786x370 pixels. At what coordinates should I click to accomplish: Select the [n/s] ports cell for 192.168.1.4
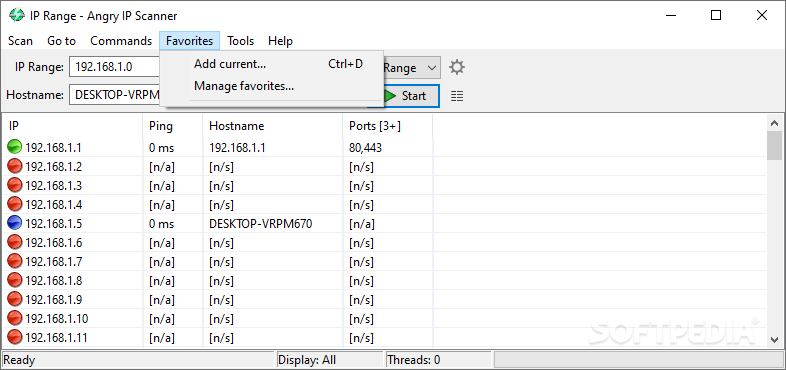361,205
